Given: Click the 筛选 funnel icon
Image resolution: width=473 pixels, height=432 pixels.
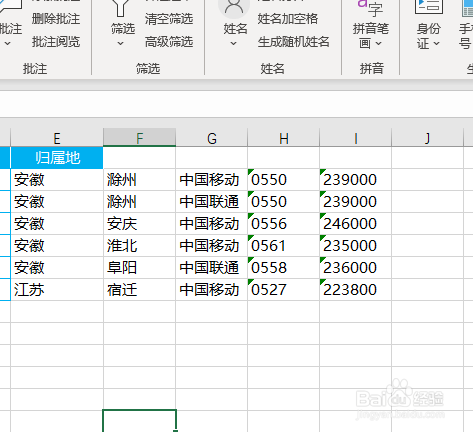Looking at the screenshot, I should point(121,7).
